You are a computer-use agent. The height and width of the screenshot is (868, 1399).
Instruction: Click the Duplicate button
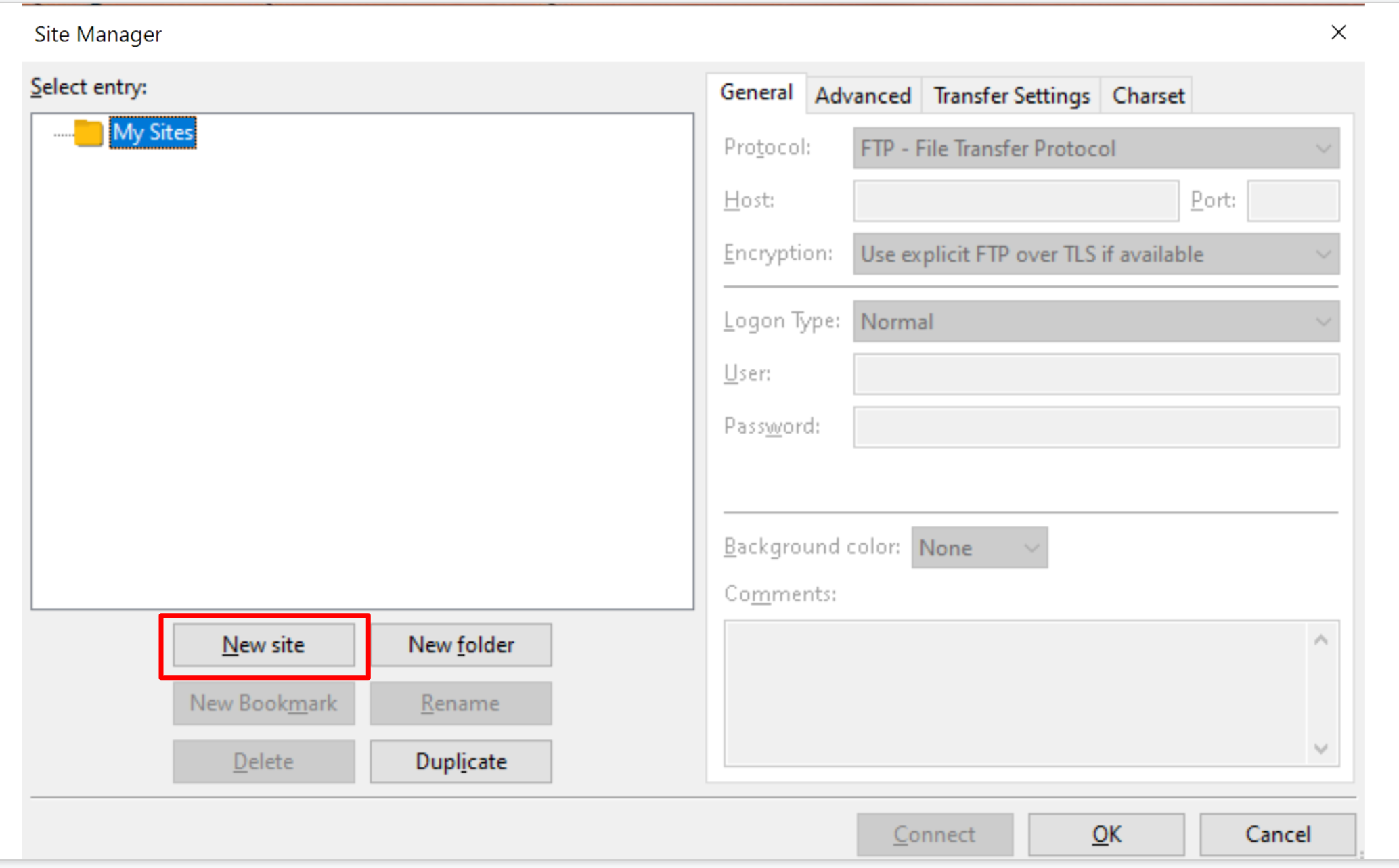[460, 761]
